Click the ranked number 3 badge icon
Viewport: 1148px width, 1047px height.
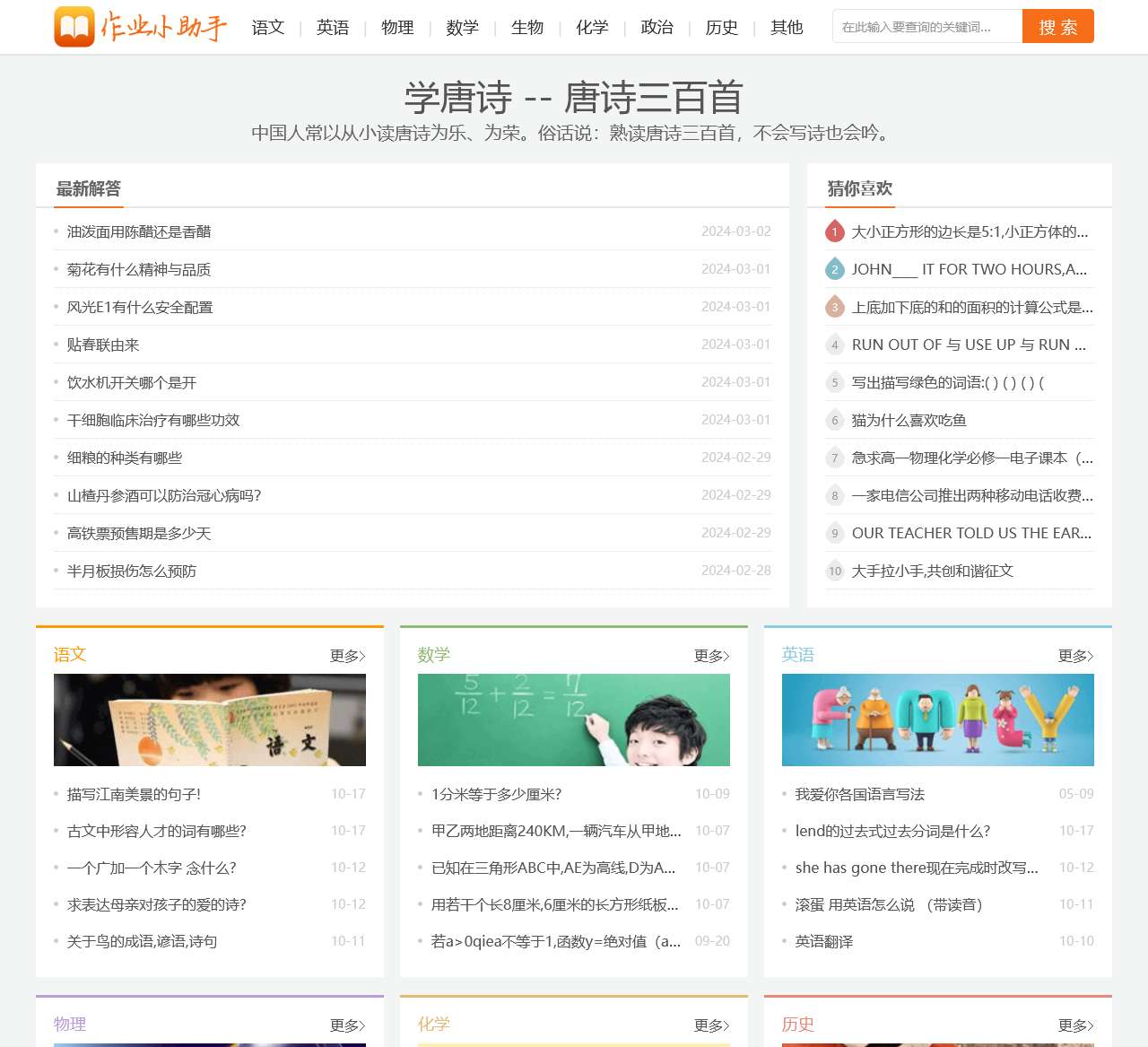(x=834, y=307)
